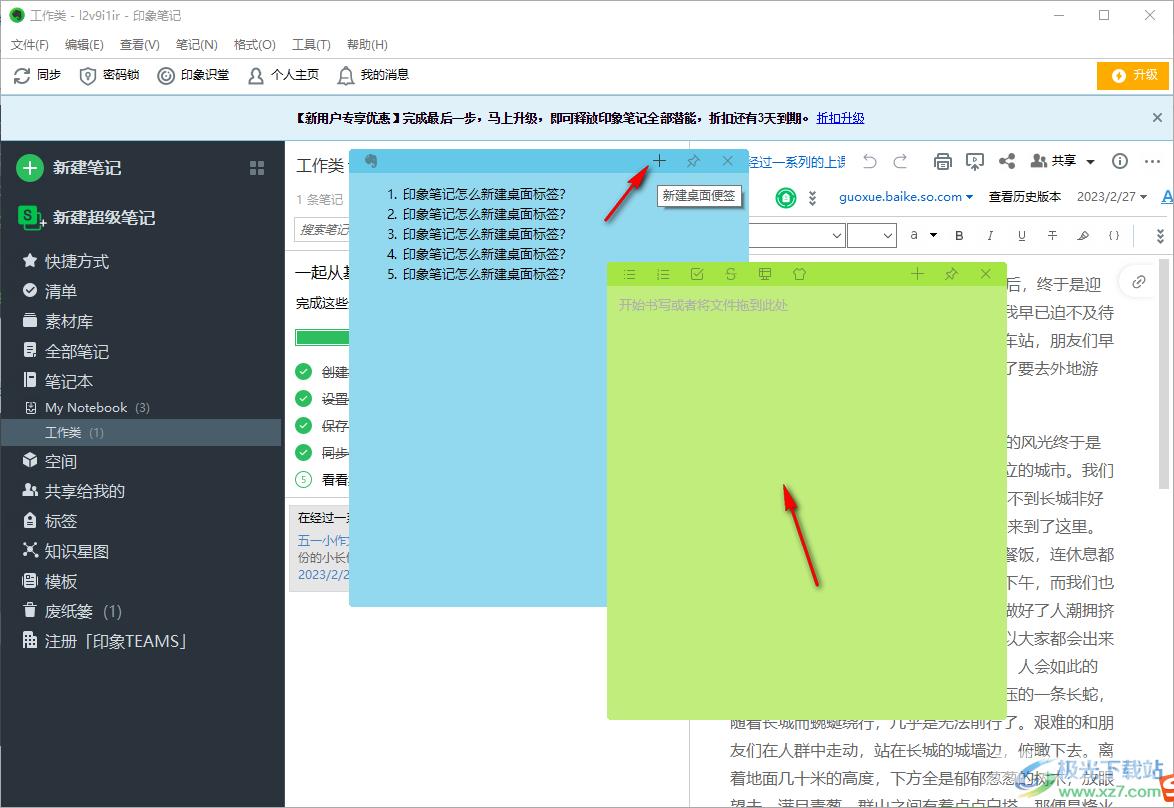Apply strikethrough in green sticky note

[x=731, y=274]
